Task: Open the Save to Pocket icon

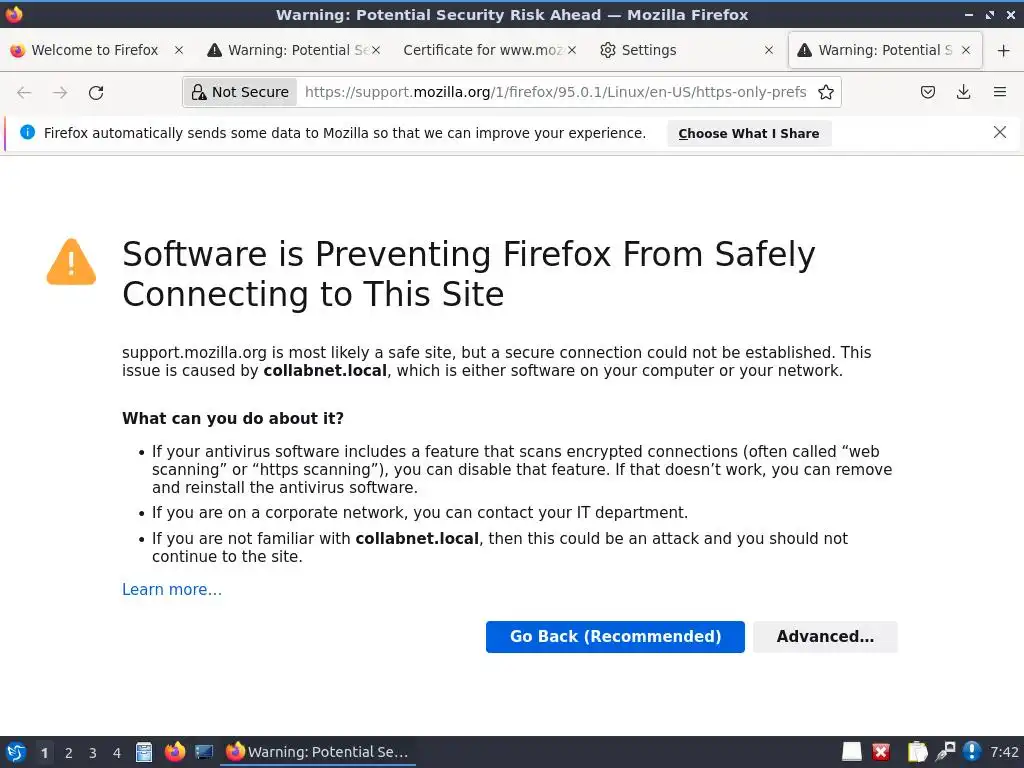Action: [x=928, y=92]
